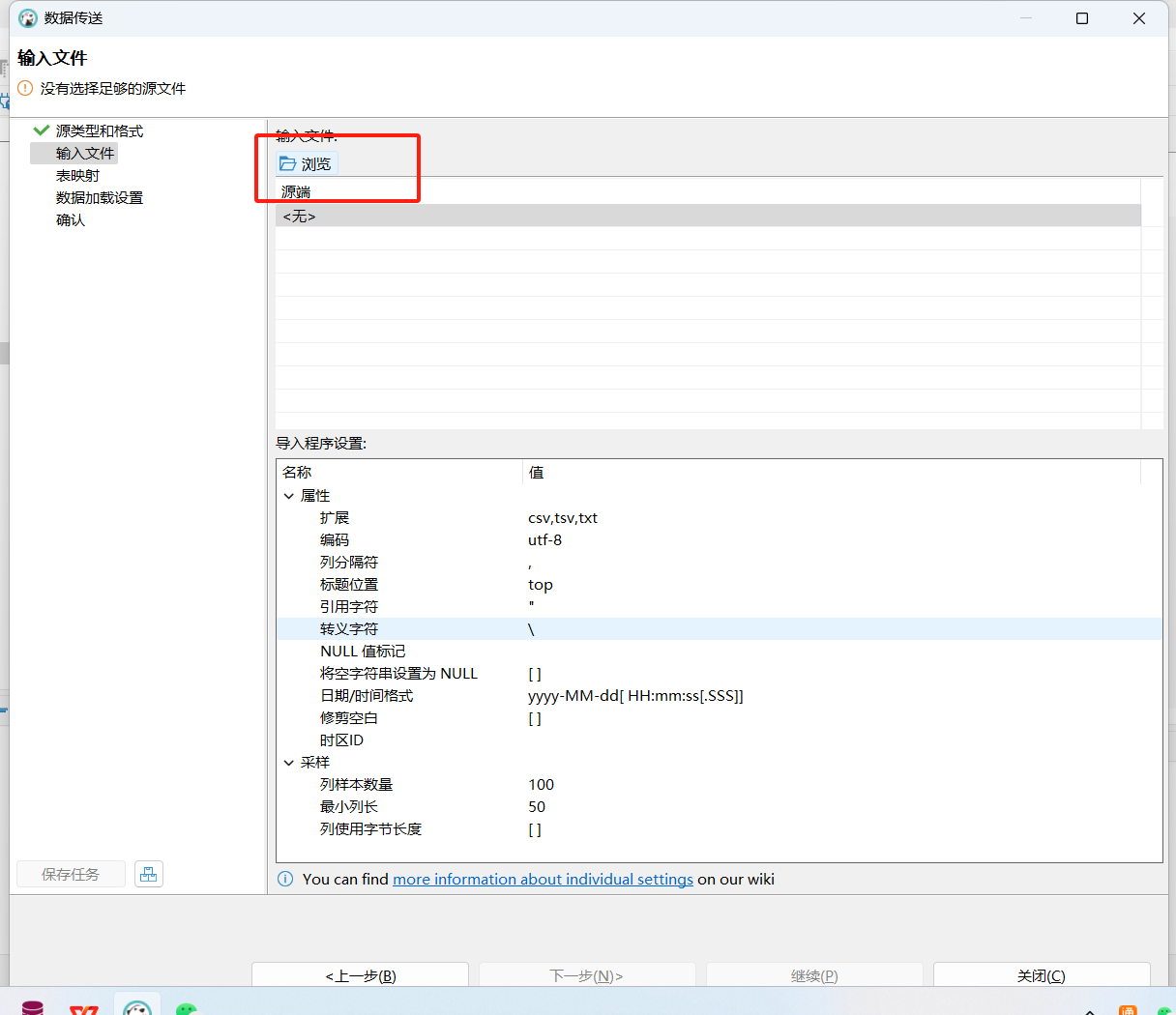The width and height of the screenshot is (1176, 1015).
Task: Toggle 将空字符串设置为 NULL checkbox value
Action: click(x=535, y=674)
